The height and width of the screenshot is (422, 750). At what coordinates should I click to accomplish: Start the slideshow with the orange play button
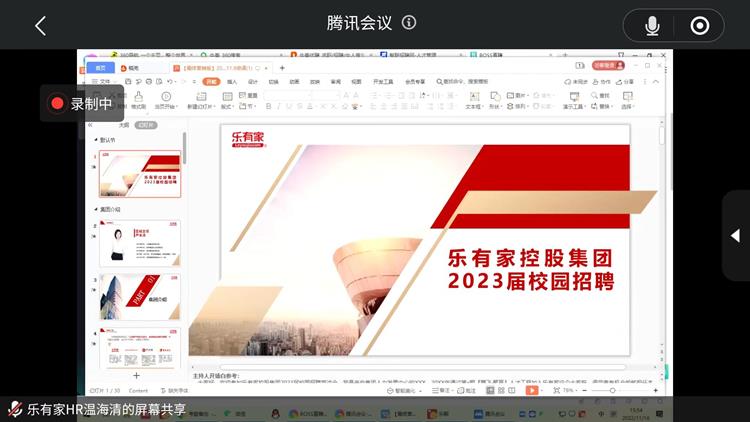(x=532, y=390)
